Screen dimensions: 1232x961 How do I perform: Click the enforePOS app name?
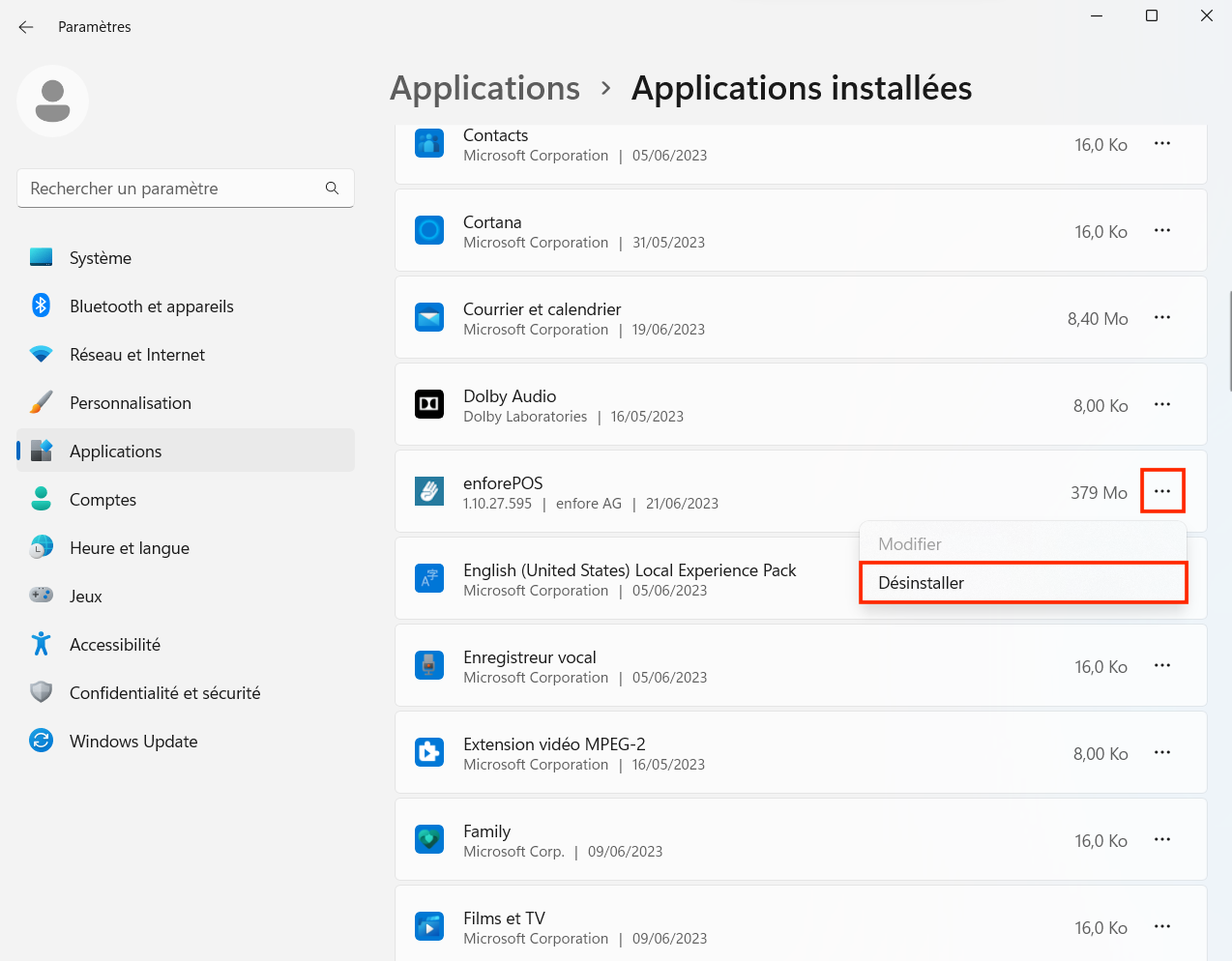(503, 482)
